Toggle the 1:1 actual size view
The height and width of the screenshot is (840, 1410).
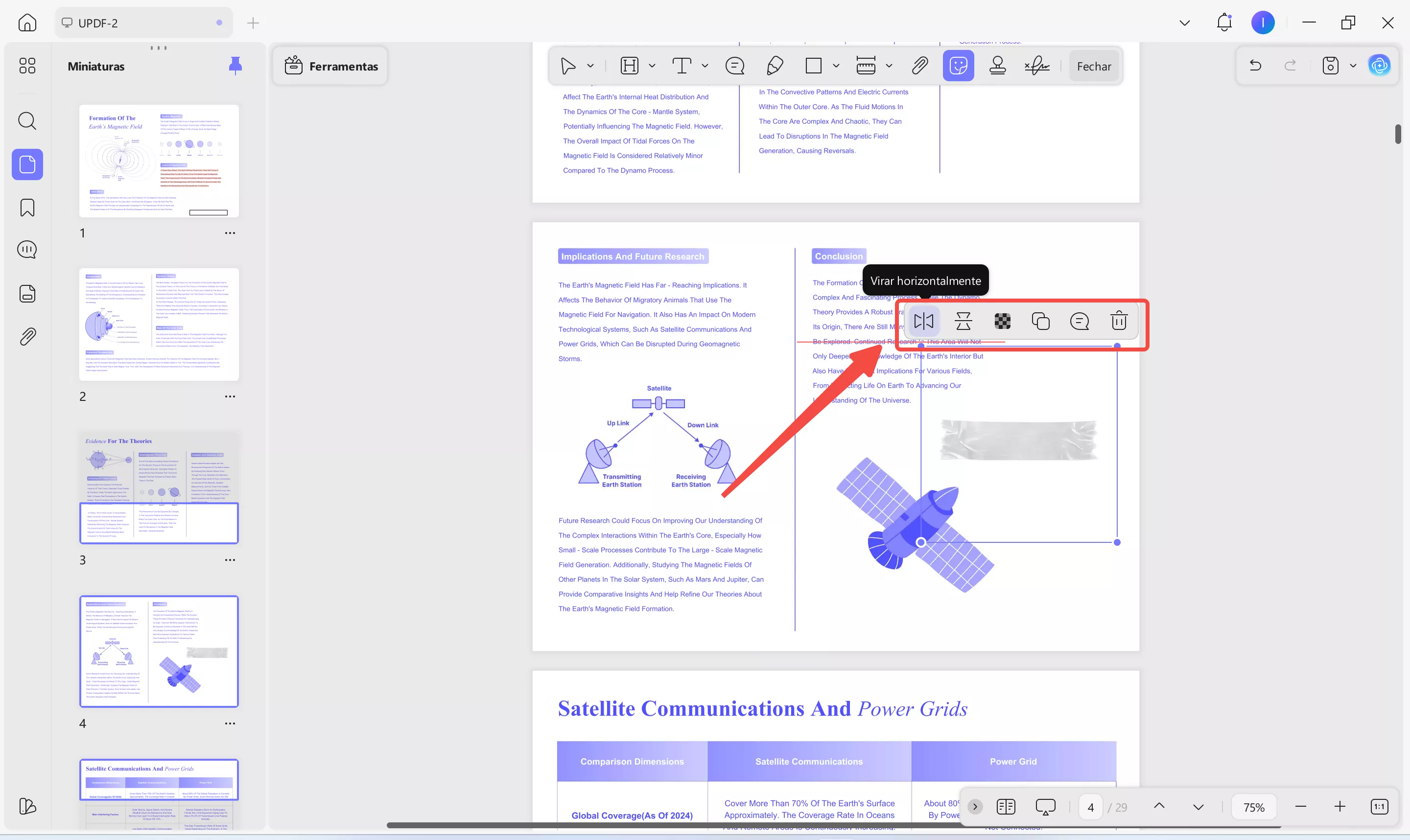(x=1379, y=807)
